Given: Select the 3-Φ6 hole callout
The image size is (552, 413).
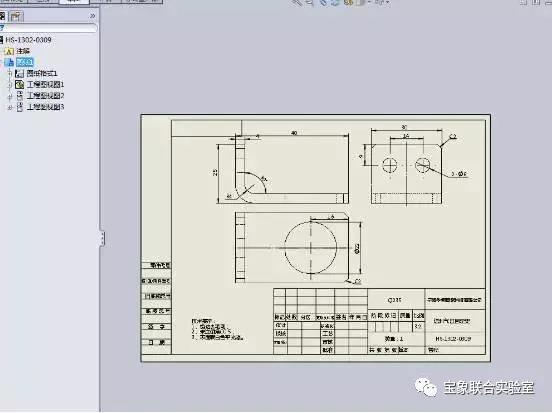Looking at the screenshot, I should tap(459, 174).
